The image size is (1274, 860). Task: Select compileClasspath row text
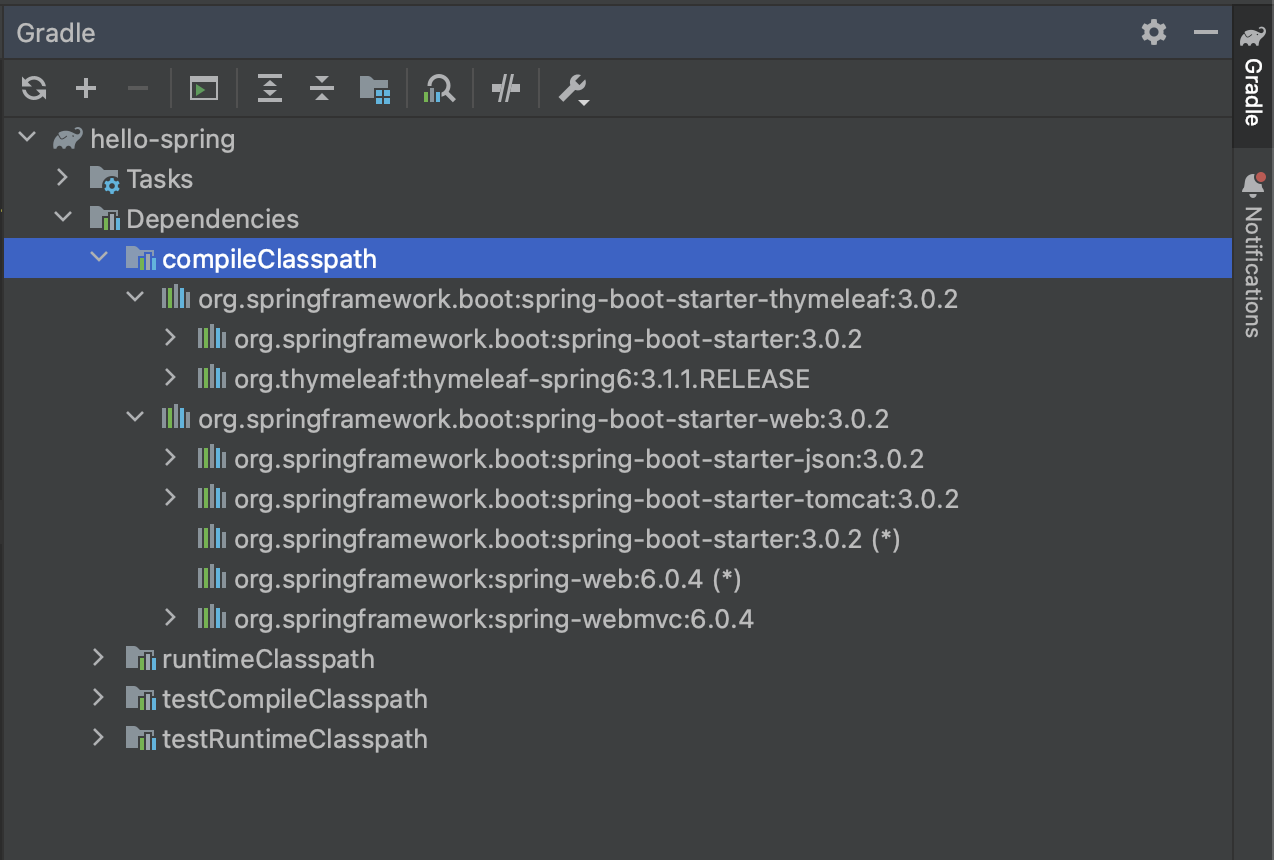point(270,259)
